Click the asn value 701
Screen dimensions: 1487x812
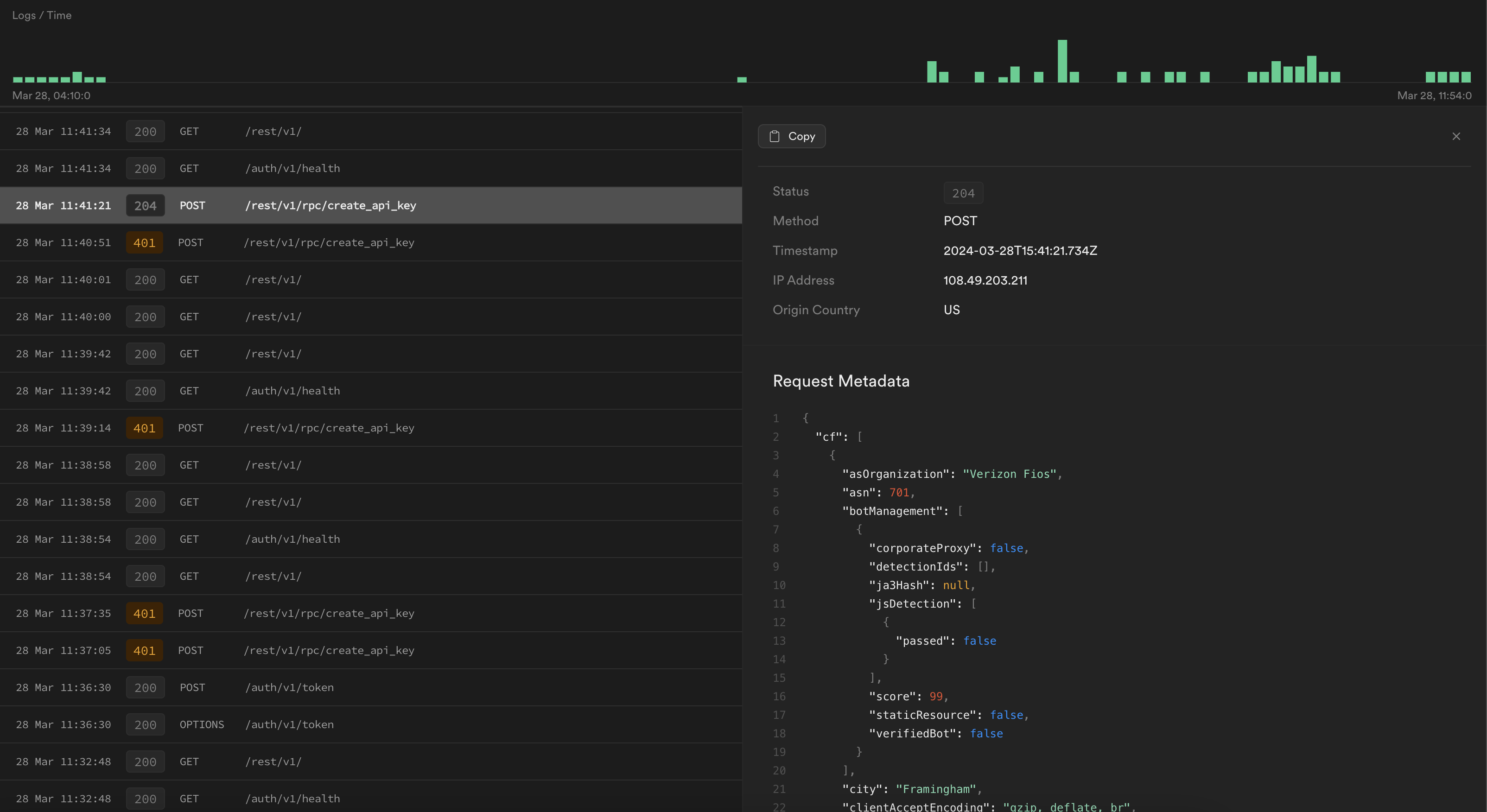pos(899,492)
